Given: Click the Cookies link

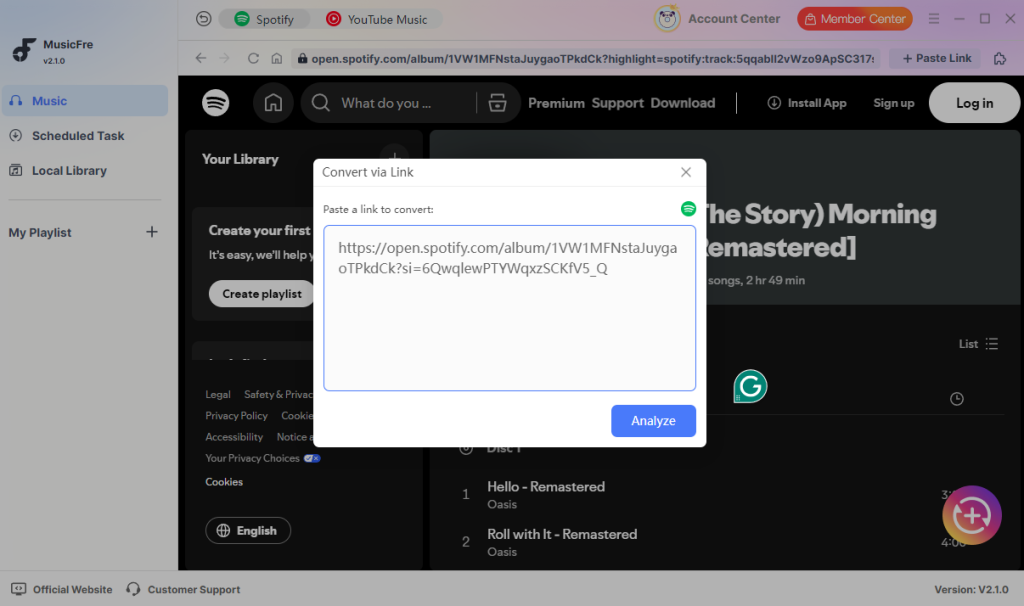Looking at the screenshot, I should click(x=224, y=482).
